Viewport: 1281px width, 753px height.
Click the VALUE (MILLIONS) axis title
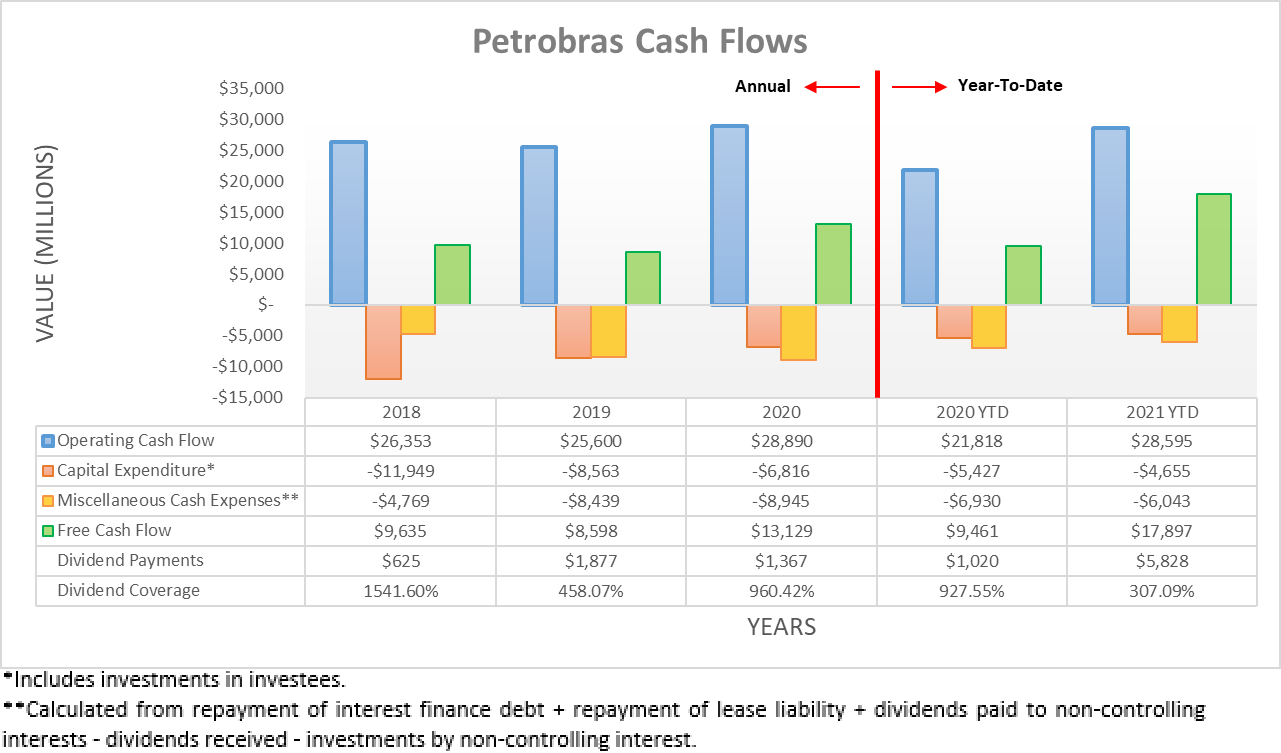click(45, 243)
